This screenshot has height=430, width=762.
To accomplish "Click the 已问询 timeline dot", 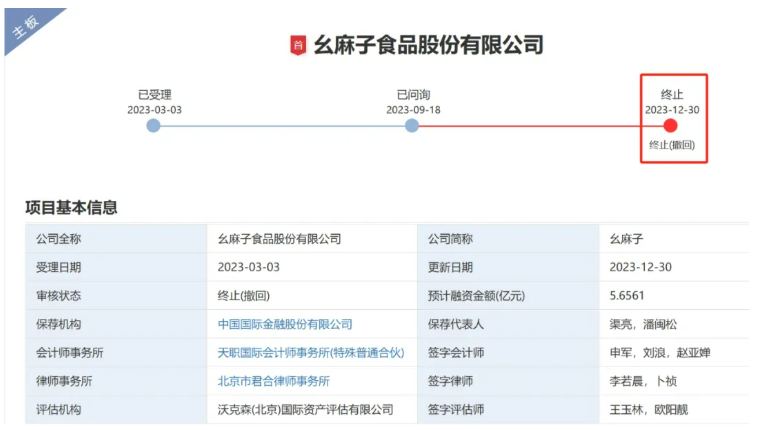I will point(412,126).
